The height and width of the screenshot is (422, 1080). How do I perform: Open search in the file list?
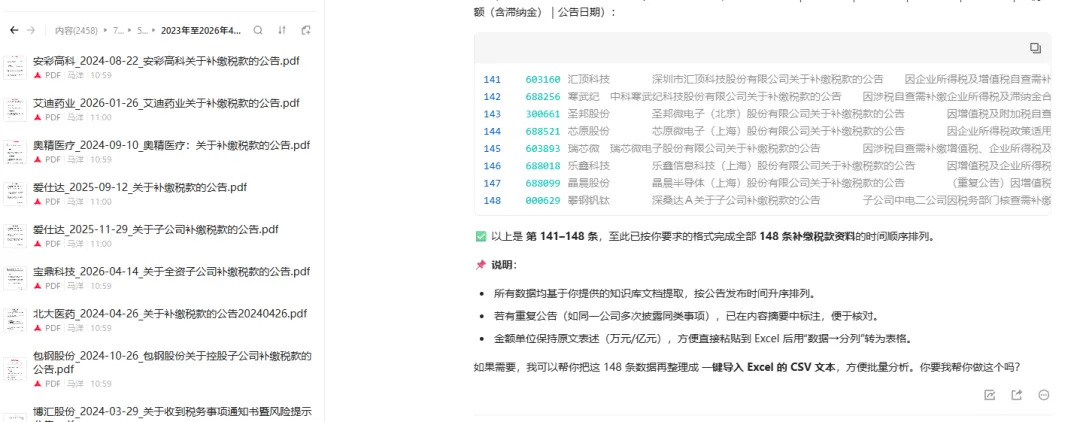[x=258, y=30]
